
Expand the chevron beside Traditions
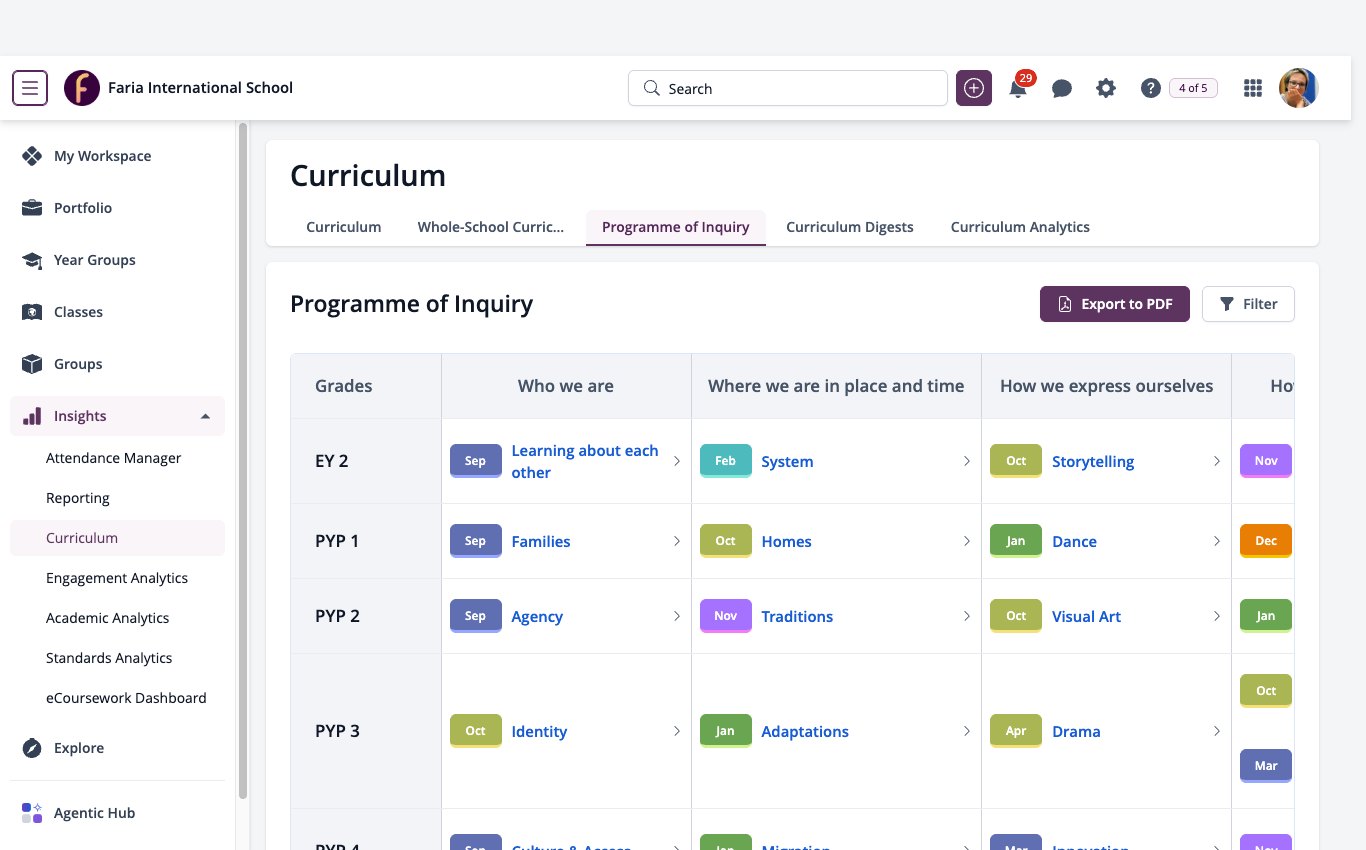(967, 616)
